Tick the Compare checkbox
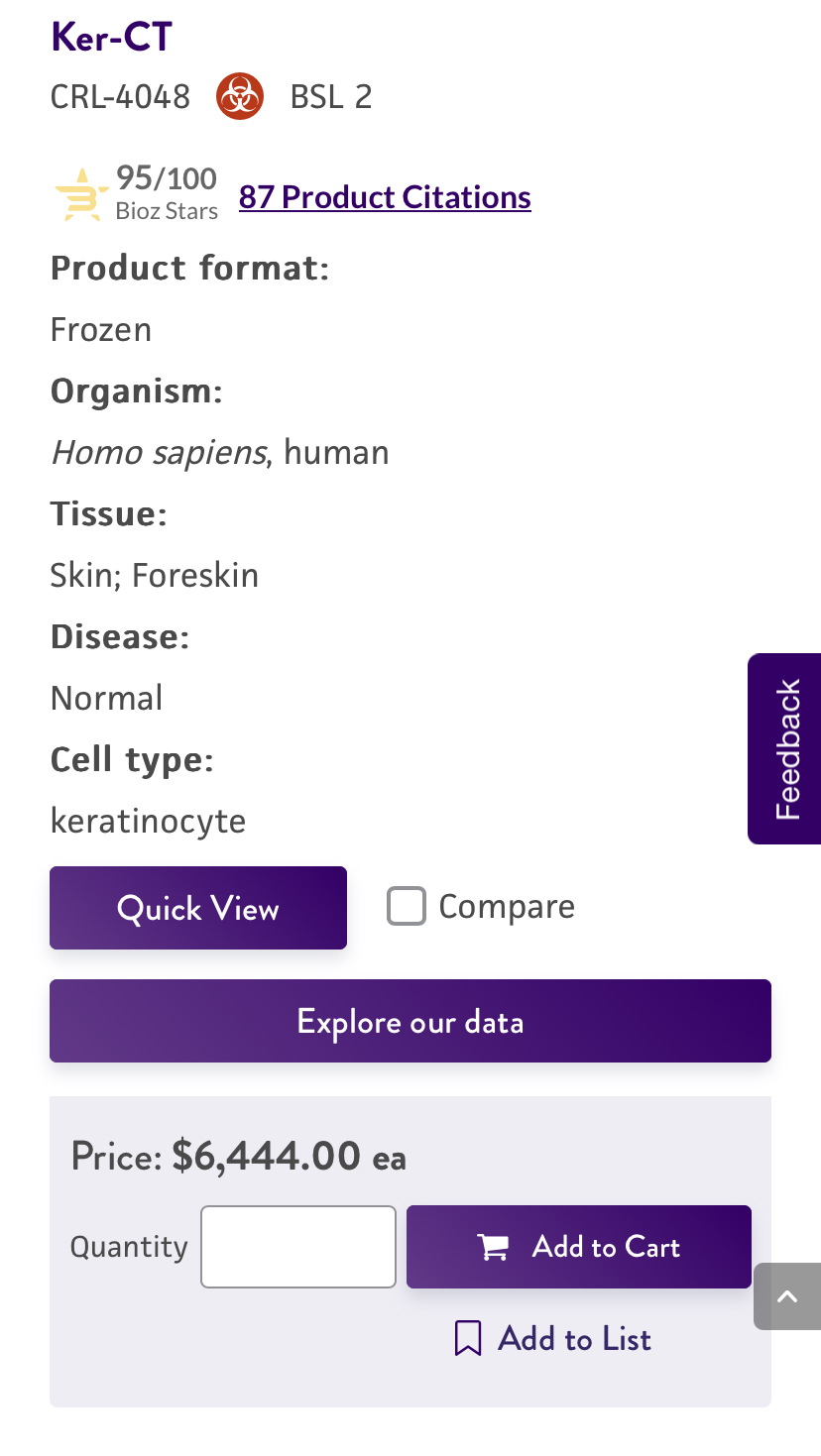Screen dimensions: 821x1456 point(407,906)
